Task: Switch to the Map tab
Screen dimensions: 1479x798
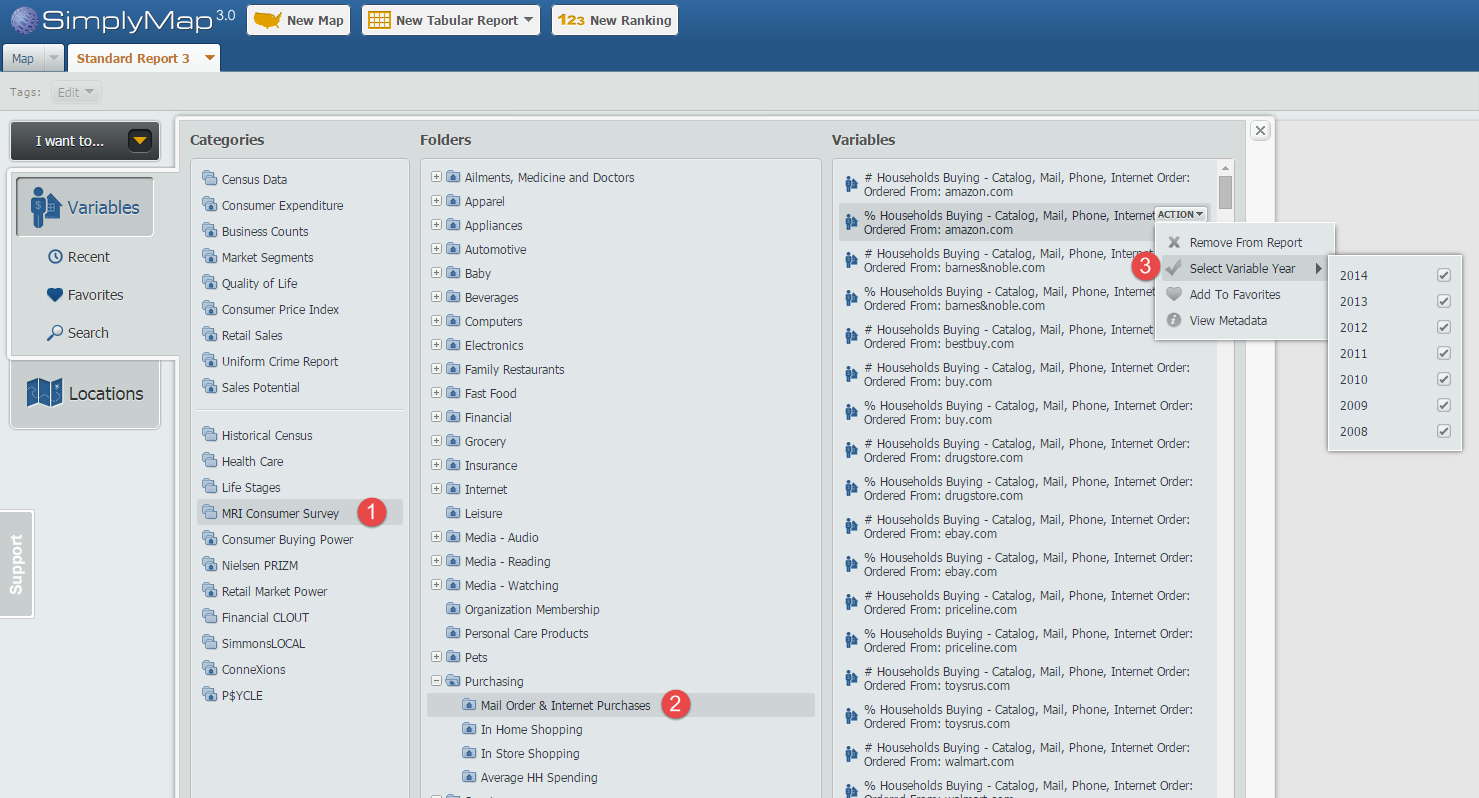Action: [x=23, y=58]
